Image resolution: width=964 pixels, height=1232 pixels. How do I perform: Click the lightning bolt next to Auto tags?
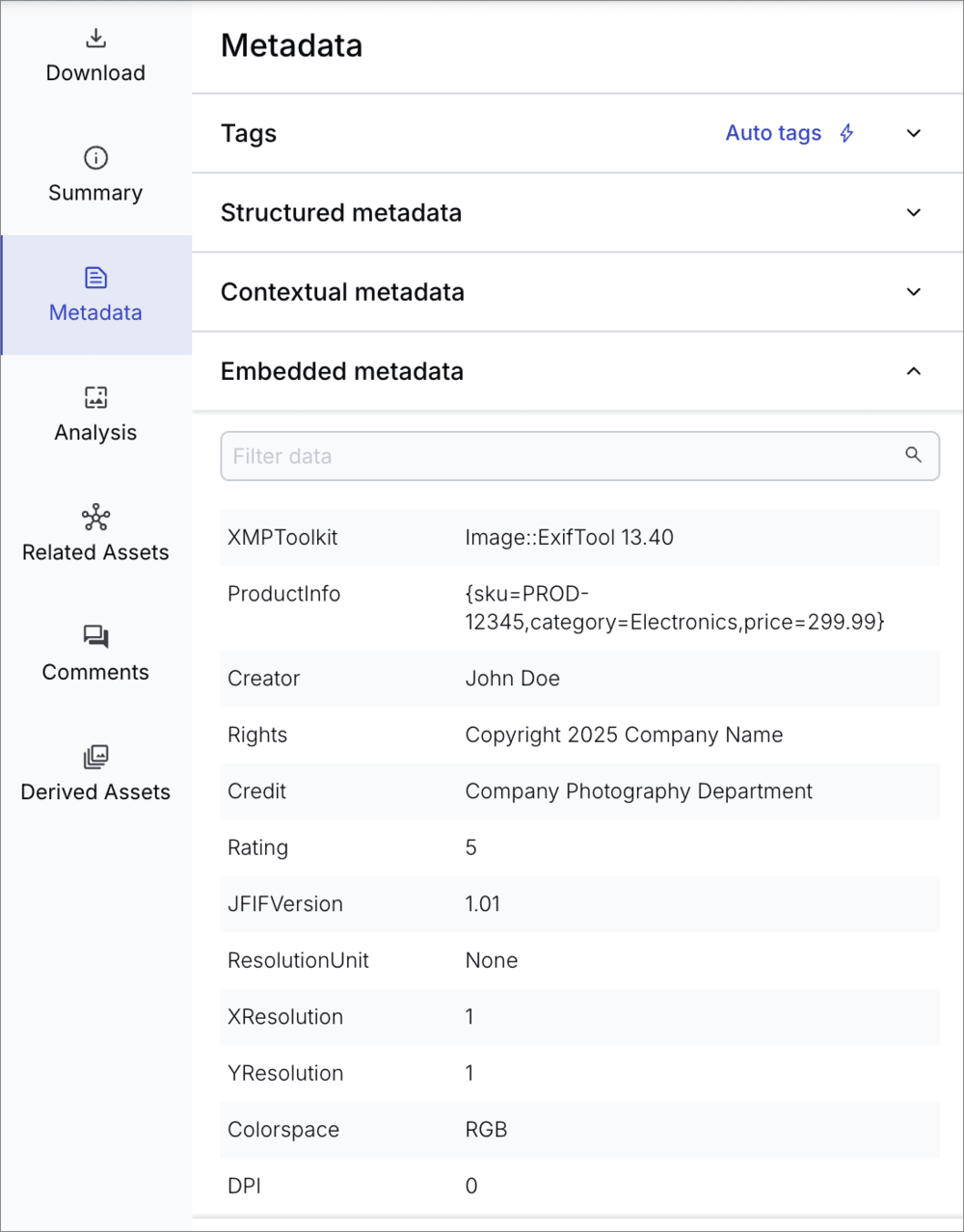coord(845,133)
